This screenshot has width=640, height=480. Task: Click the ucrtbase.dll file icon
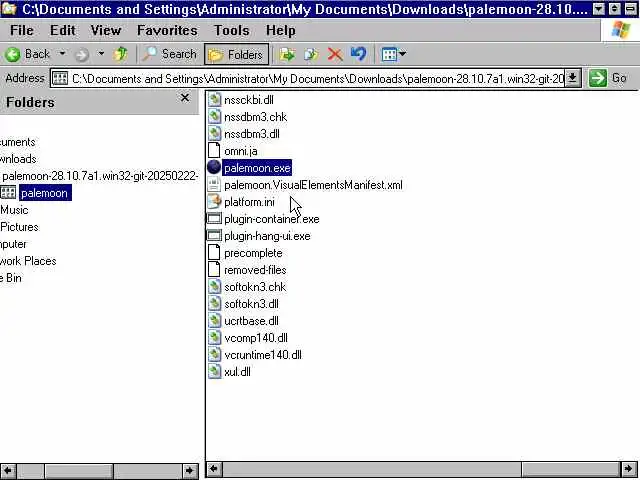[214, 321]
